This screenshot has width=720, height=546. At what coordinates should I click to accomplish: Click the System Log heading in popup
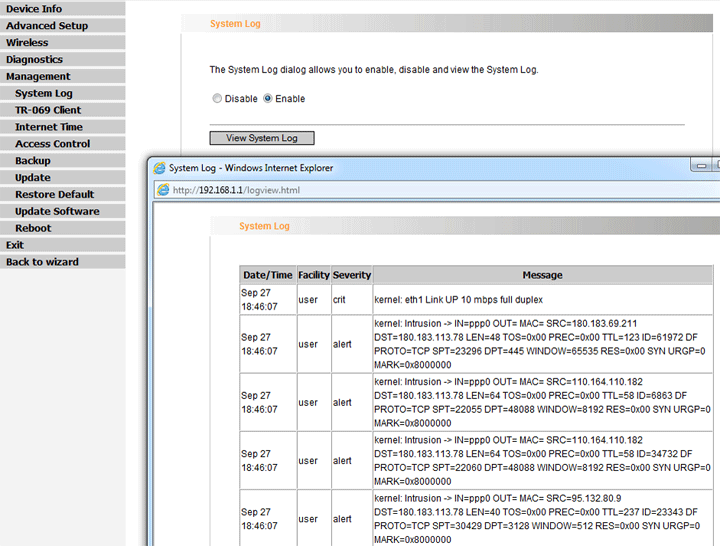tap(264, 226)
